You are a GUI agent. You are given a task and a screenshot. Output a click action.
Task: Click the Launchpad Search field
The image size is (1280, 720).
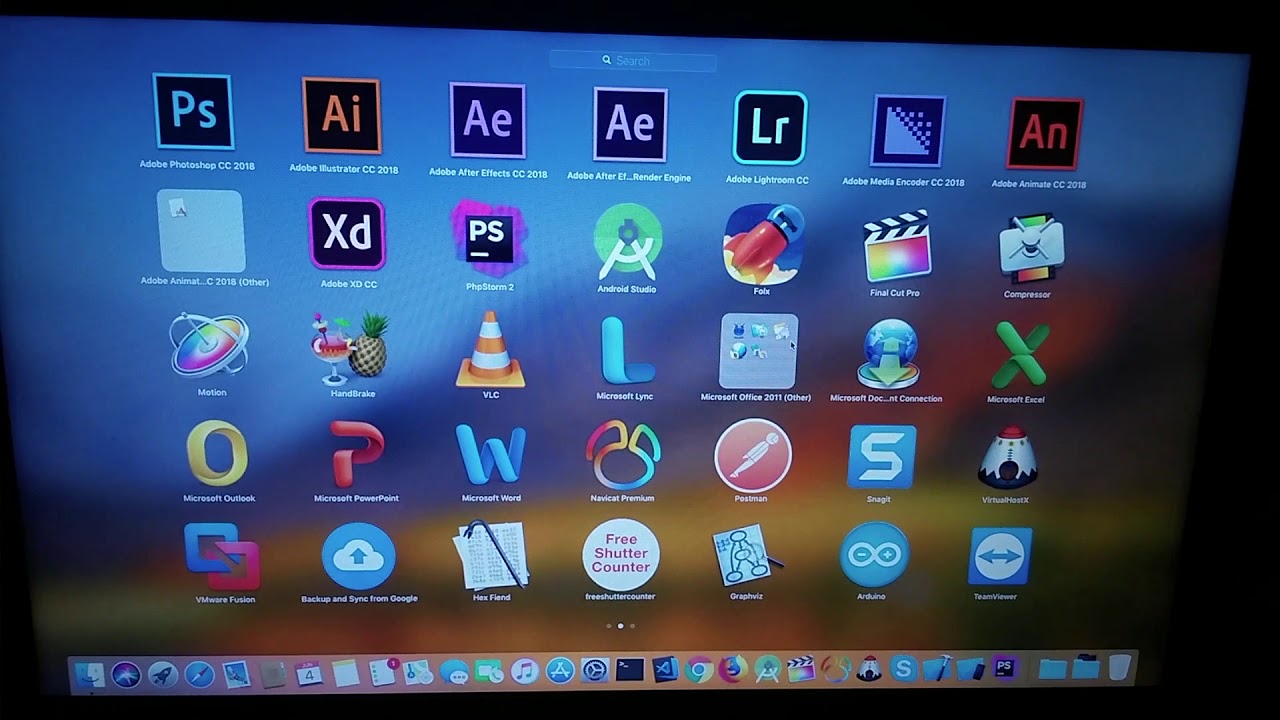(633, 61)
